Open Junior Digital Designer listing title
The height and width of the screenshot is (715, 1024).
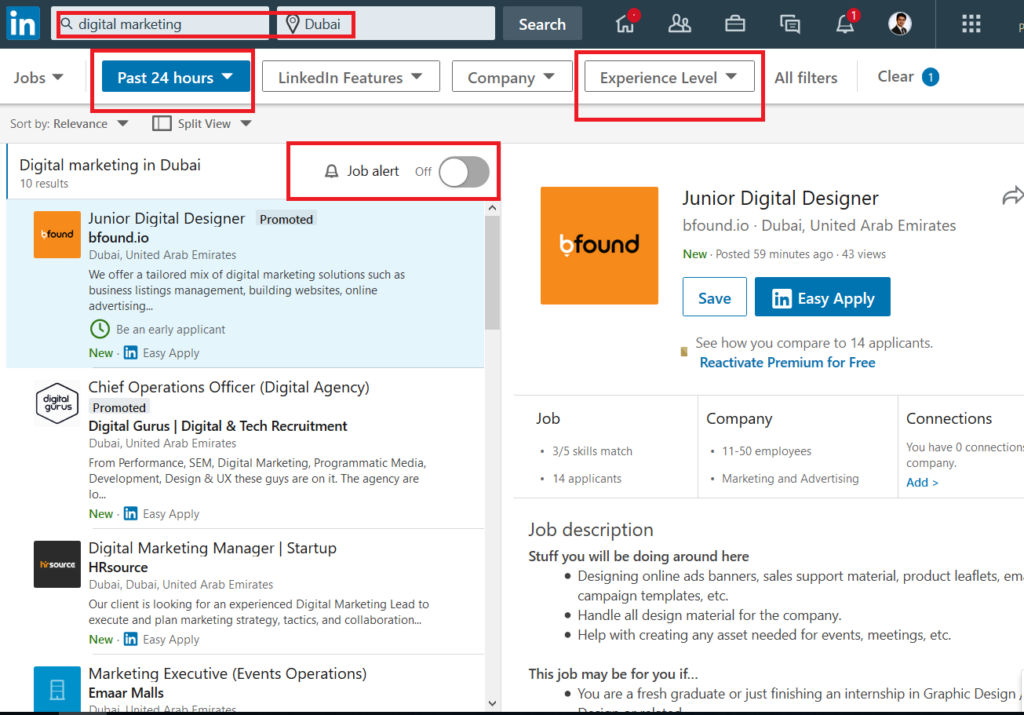[167, 218]
